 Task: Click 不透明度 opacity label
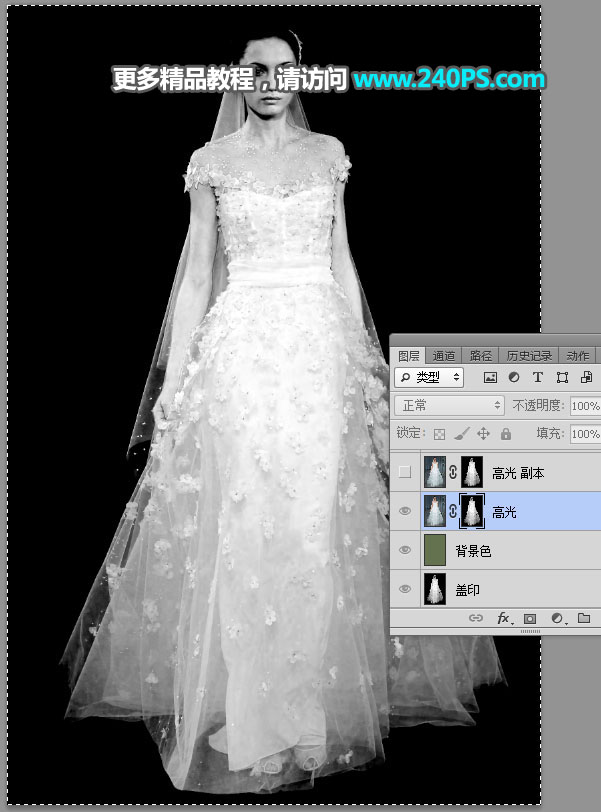[x=537, y=405]
